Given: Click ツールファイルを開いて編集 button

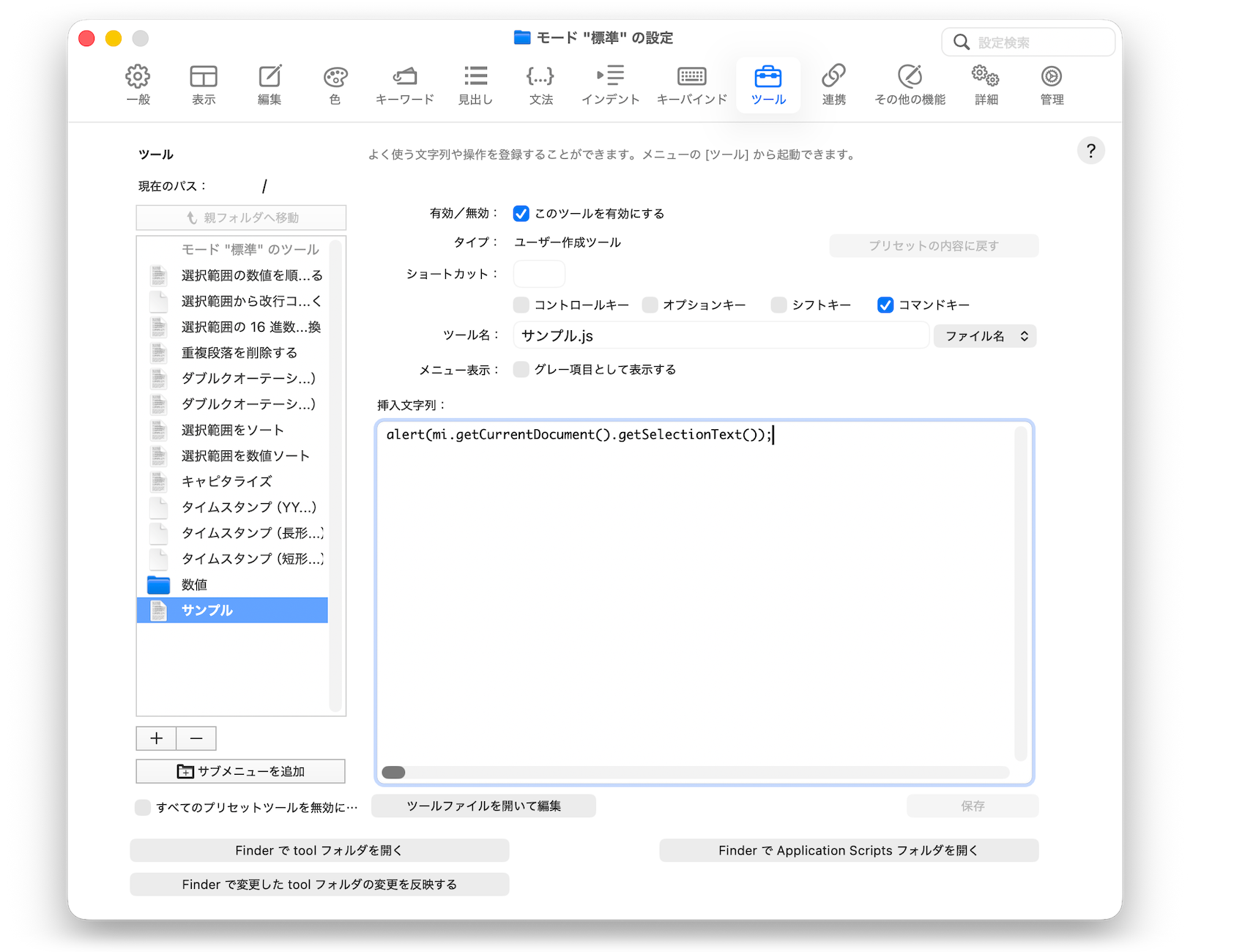Looking at the screenshot, I should 483,806.
